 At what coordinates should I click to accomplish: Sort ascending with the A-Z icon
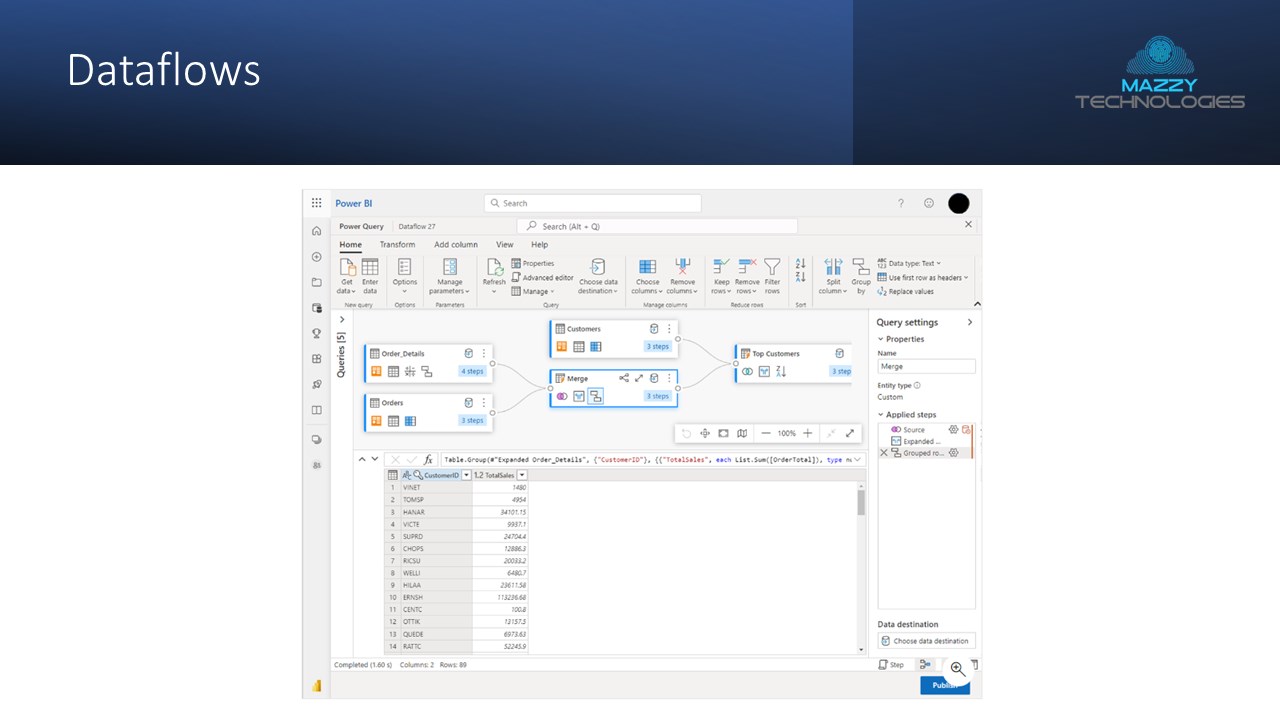[x=800, y=263]
